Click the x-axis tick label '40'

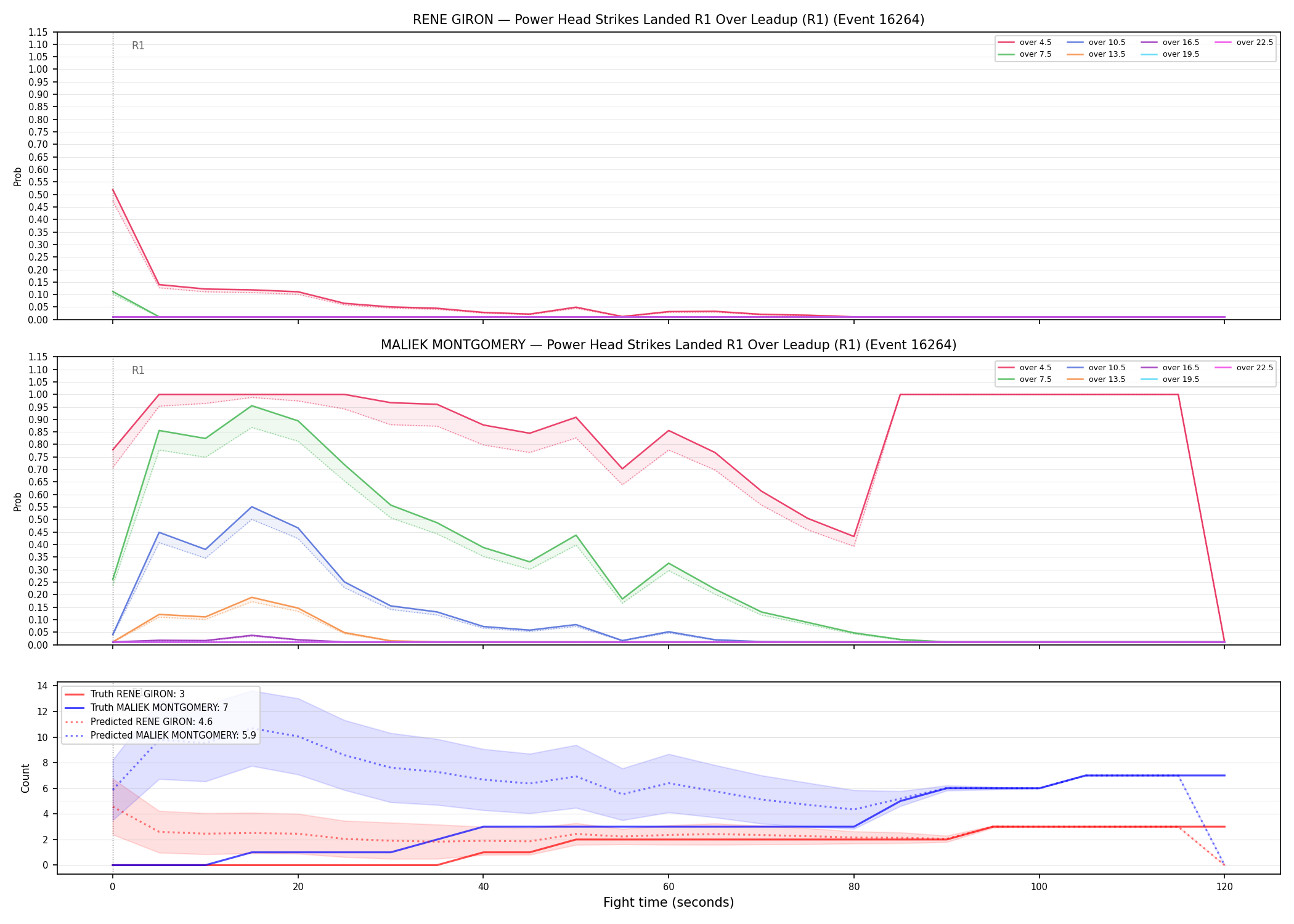click(x=483, y=887)
